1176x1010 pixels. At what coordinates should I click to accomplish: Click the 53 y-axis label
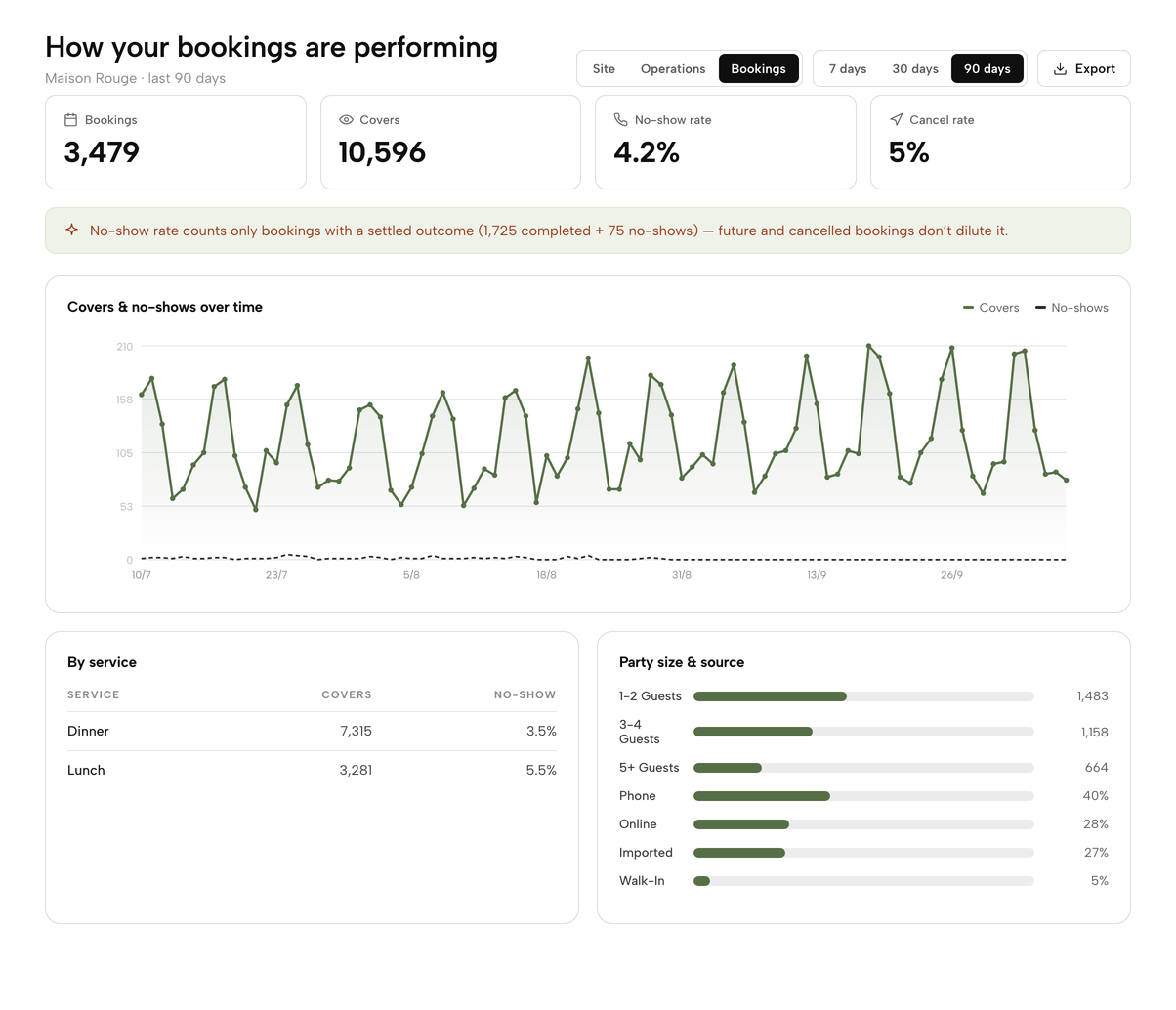(126, 507)
